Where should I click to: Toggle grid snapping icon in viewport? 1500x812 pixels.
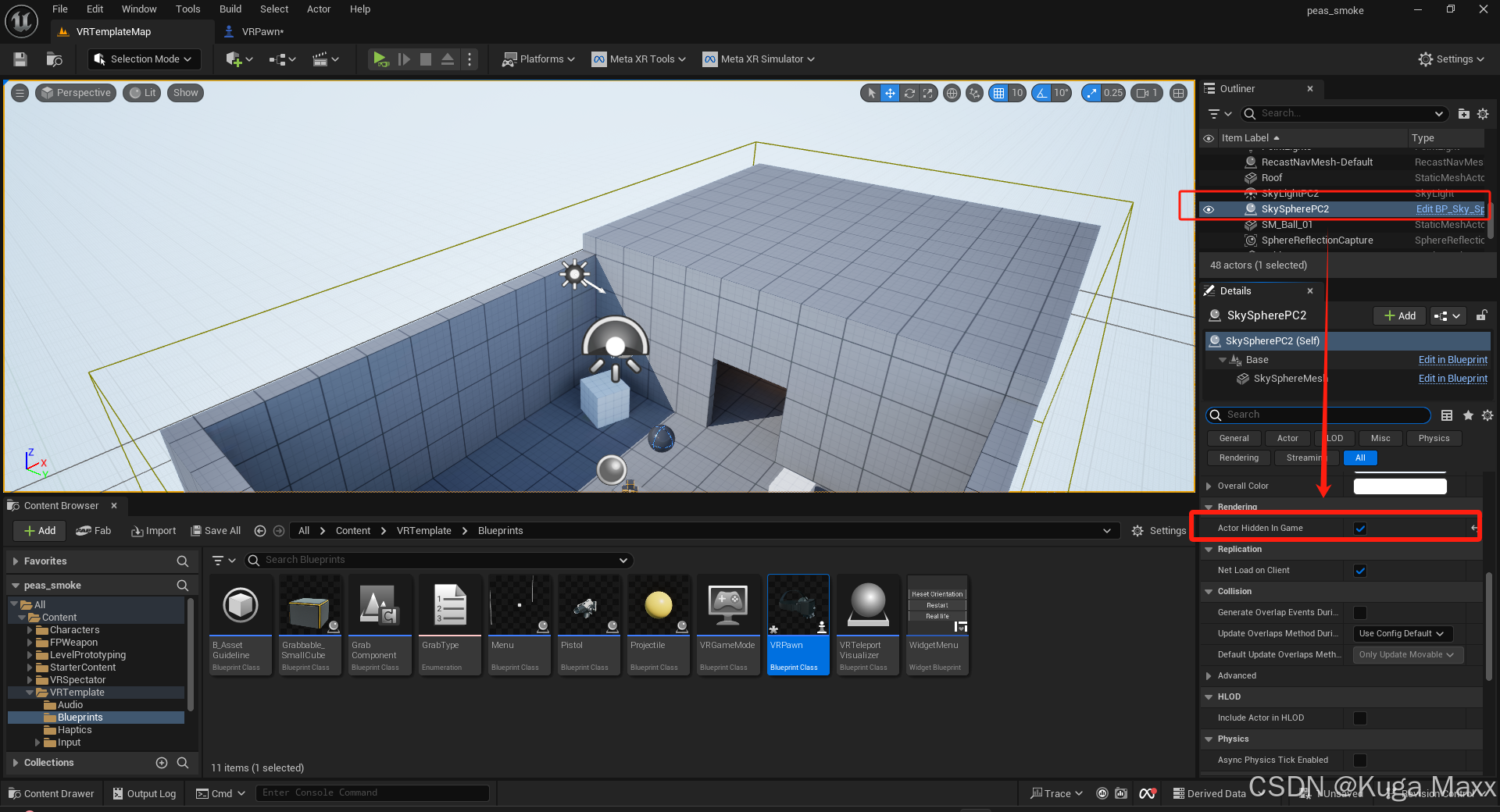[998, 93]
